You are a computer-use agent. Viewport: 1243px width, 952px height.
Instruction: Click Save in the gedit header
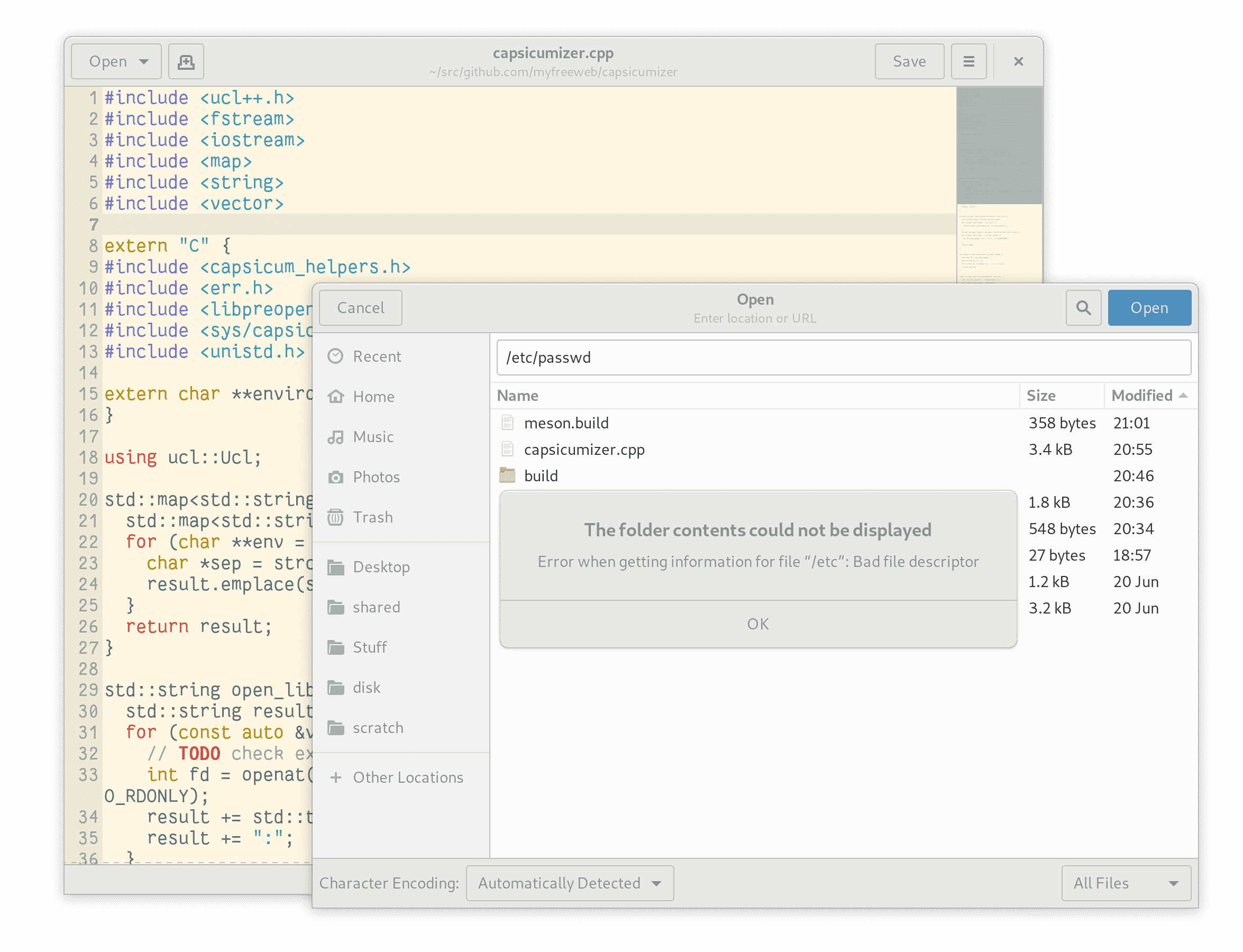point(909,61)
